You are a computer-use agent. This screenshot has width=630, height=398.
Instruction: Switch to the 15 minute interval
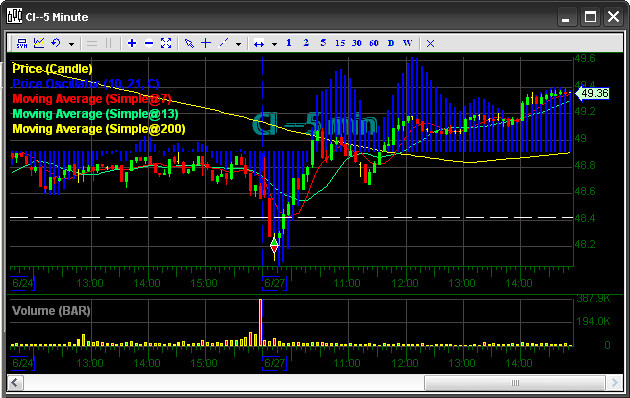click(340, 43)
